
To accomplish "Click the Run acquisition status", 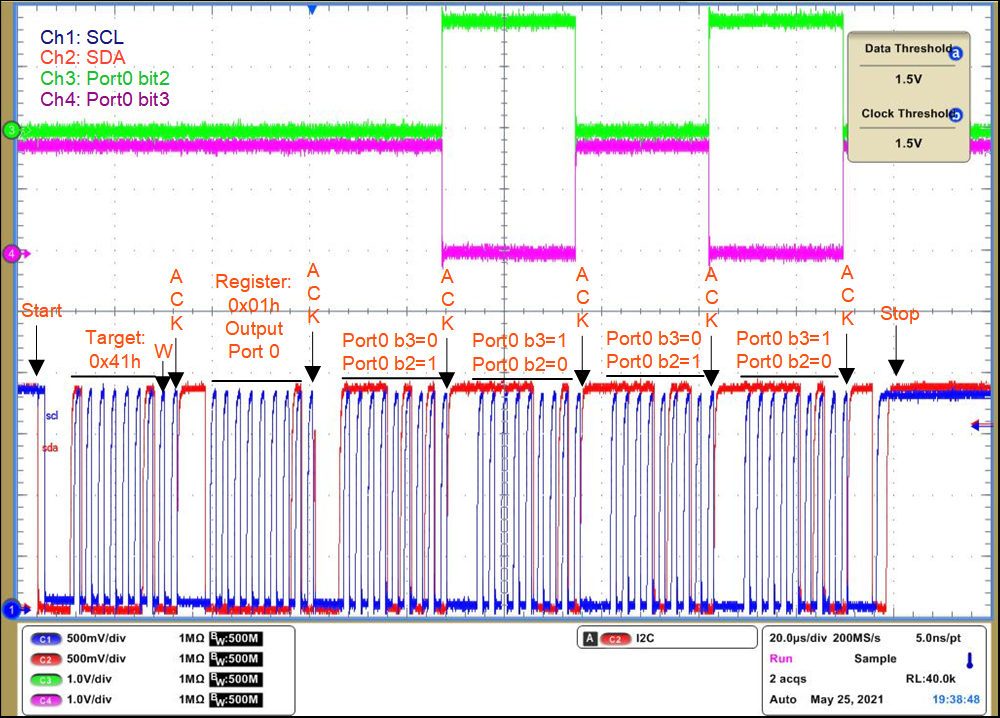I will coord(779,659).
